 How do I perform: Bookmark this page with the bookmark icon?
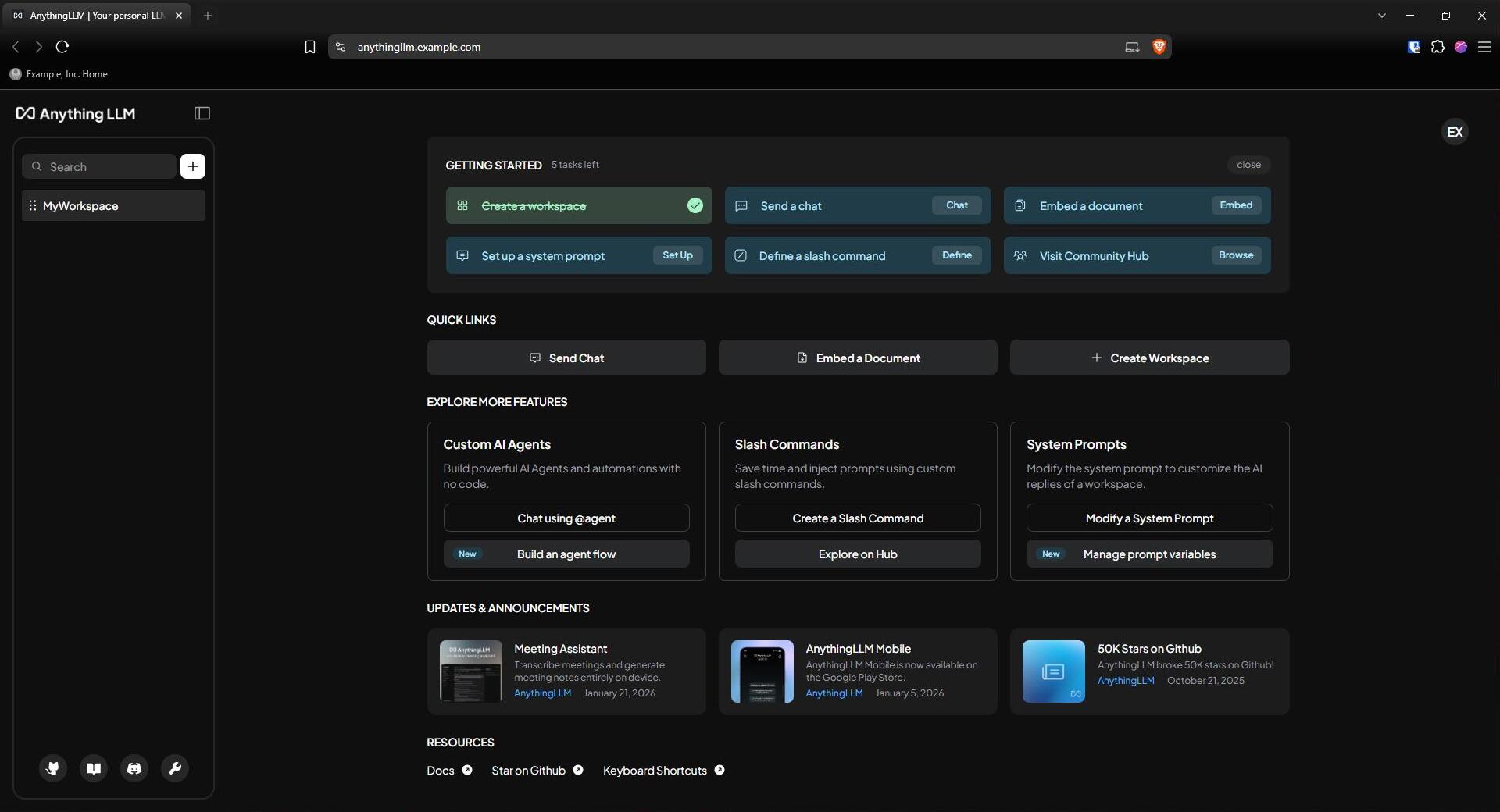point(310,47)
